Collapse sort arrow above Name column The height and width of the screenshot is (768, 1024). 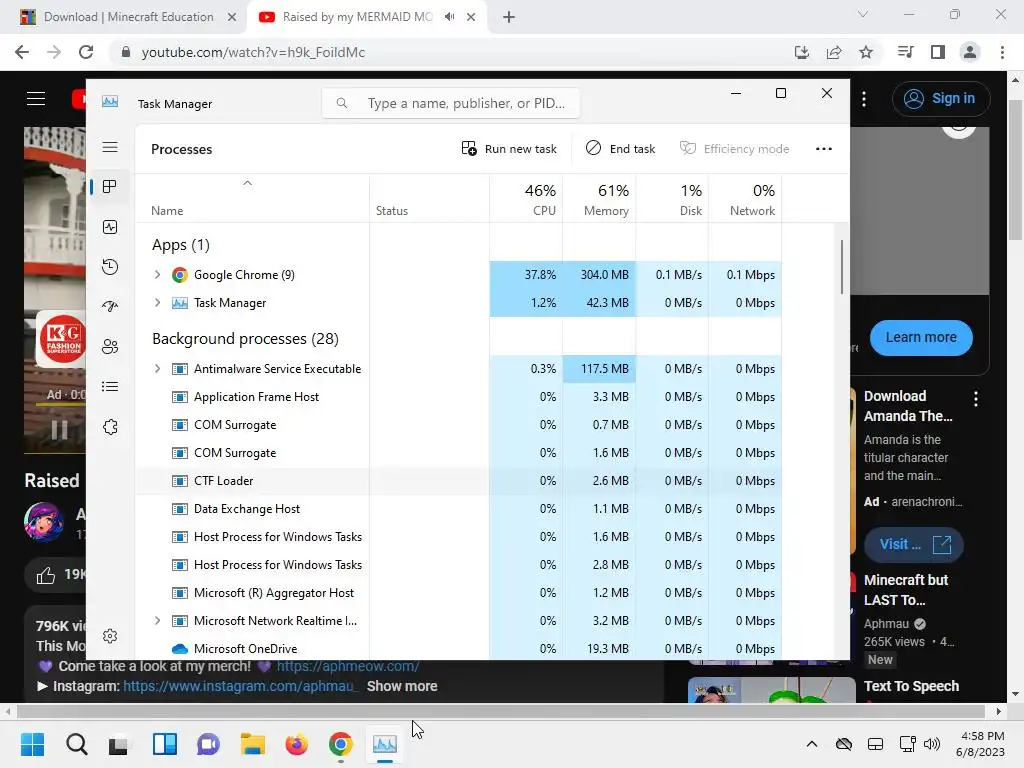[247, 184]
